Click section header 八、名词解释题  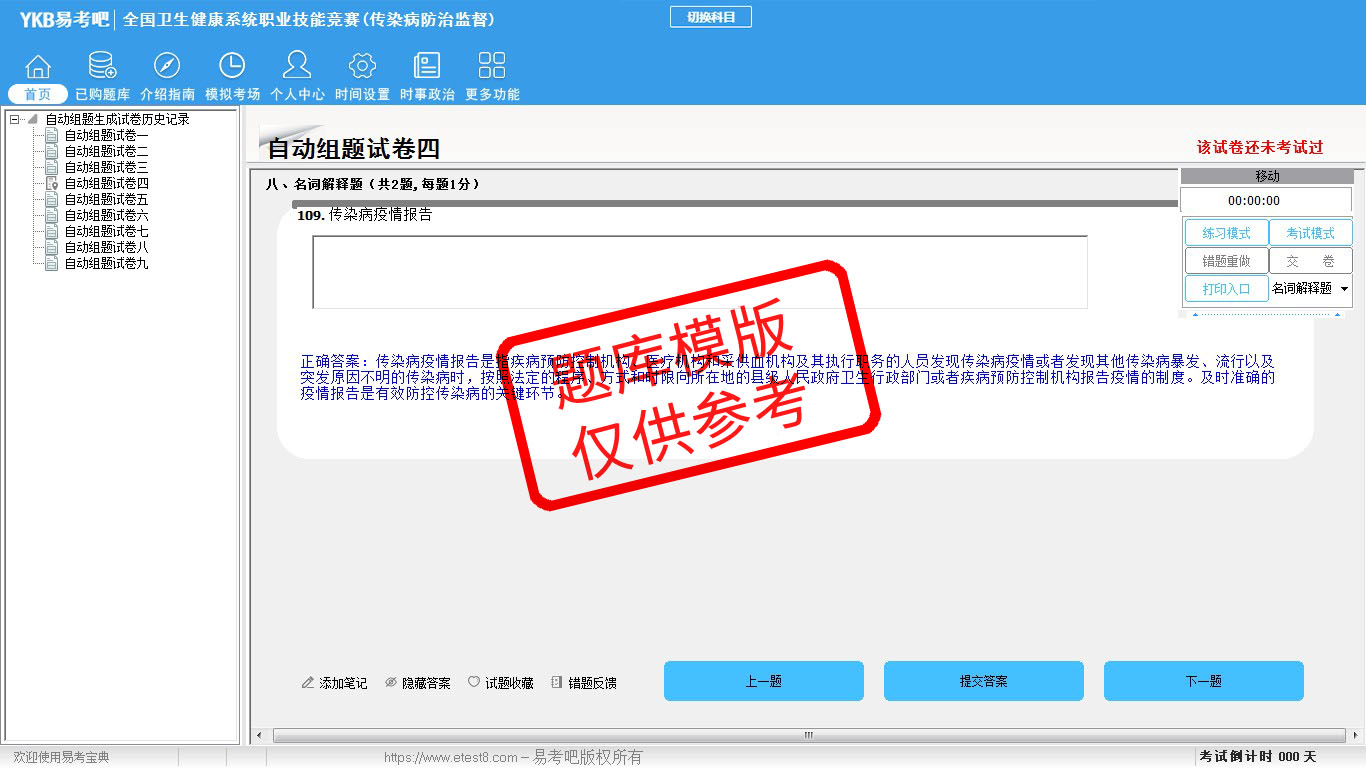click(373, 184)
